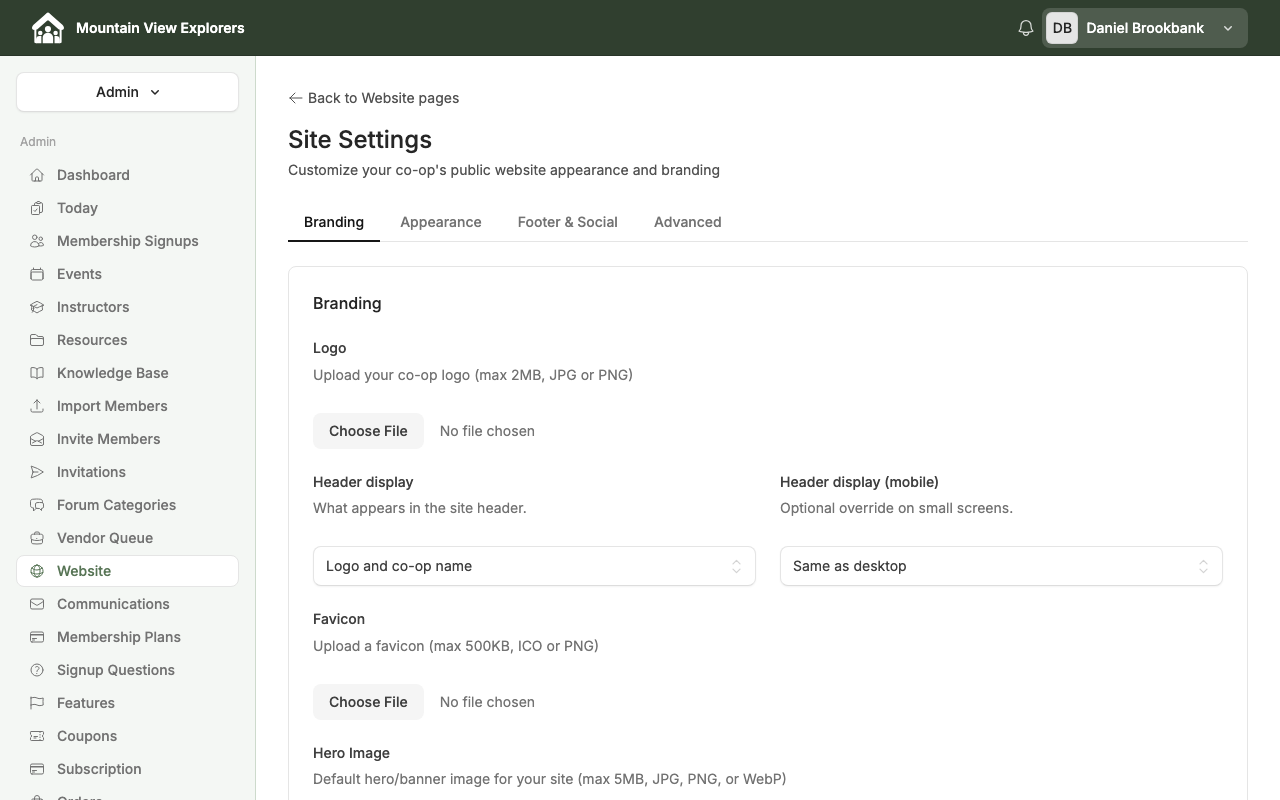Open the Knowledge Base sidebar link
The image size is (1280, 800).
click(127, 373)
